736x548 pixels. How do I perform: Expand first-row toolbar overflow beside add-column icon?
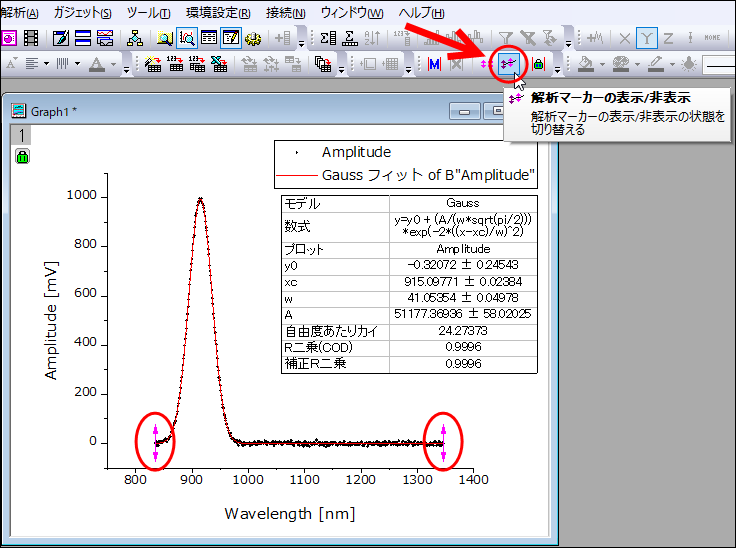301,44
